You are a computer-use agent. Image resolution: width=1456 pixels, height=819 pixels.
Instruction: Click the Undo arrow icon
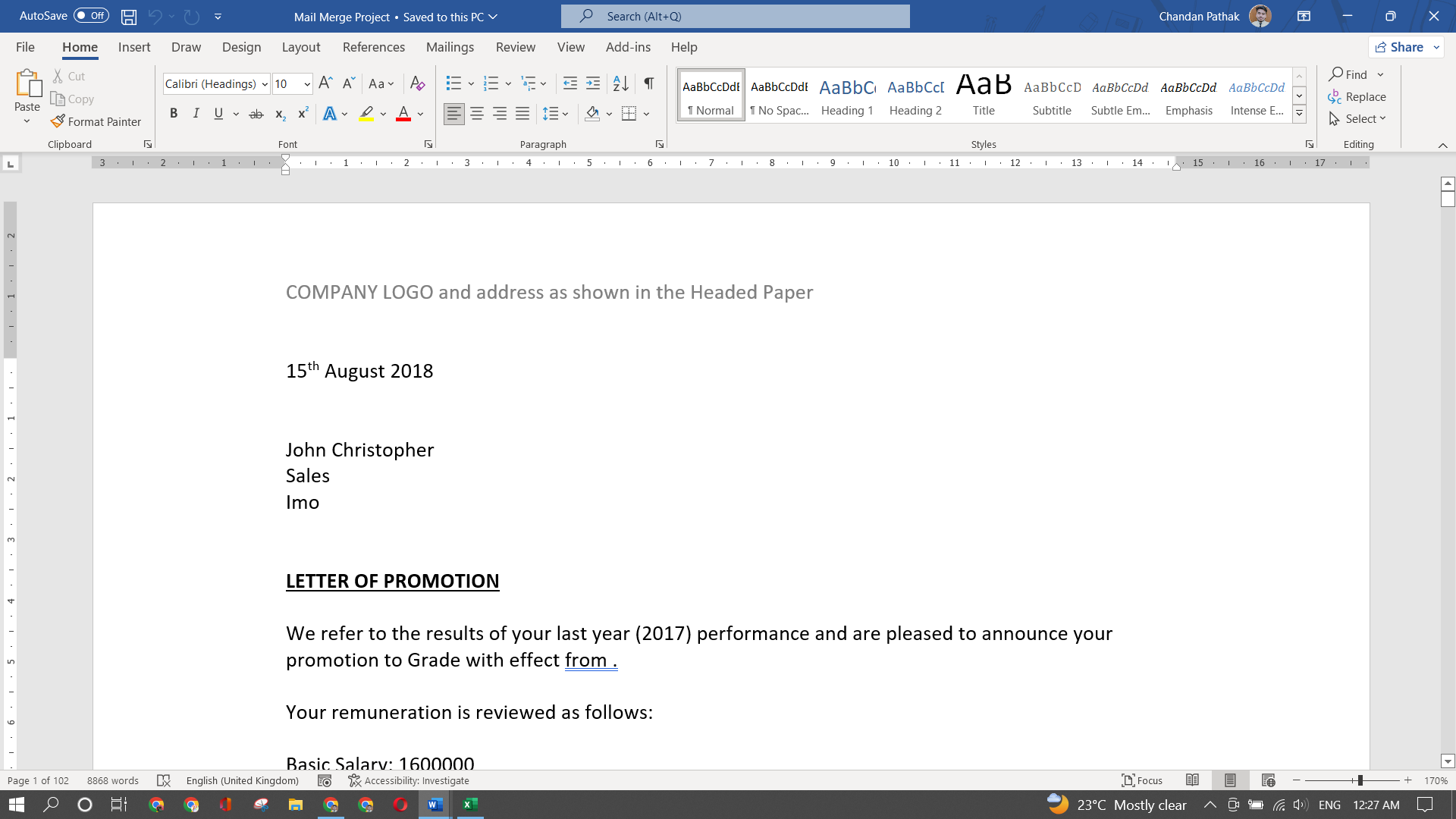pyautogui.click(x=155, y=17)
